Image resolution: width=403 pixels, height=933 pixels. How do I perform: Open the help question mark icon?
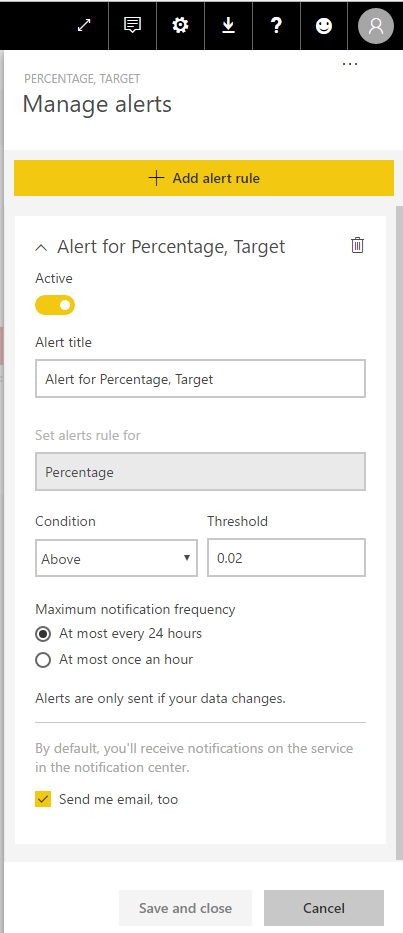pyautogui.click(x=276, y=25)
